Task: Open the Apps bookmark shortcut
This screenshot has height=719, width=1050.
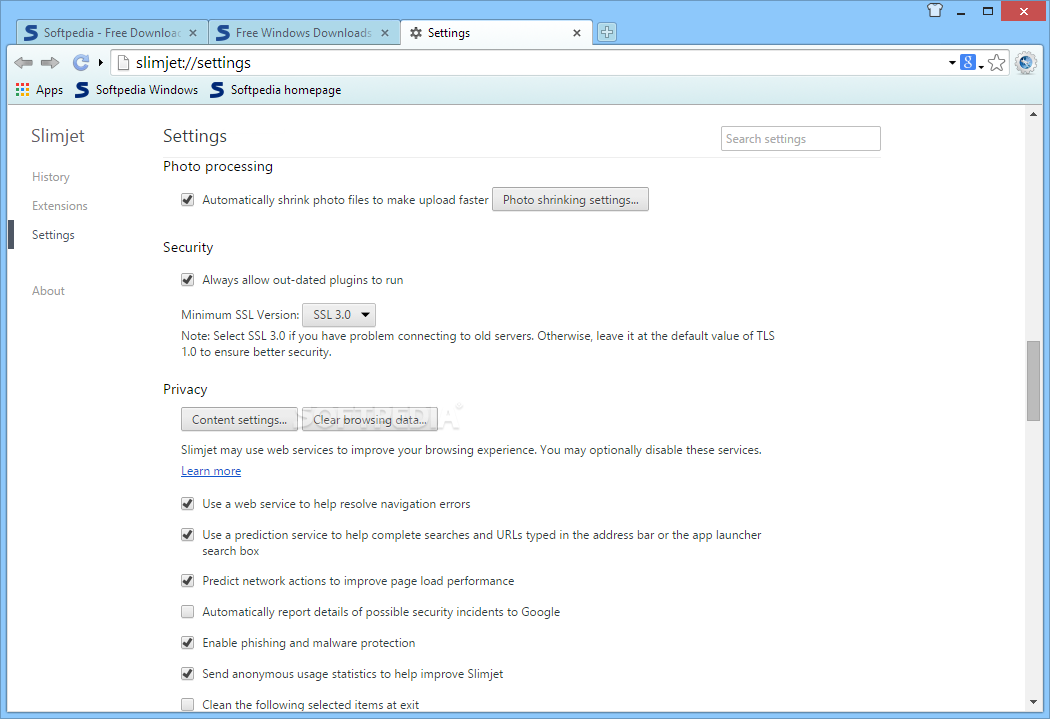Action: 40,90
